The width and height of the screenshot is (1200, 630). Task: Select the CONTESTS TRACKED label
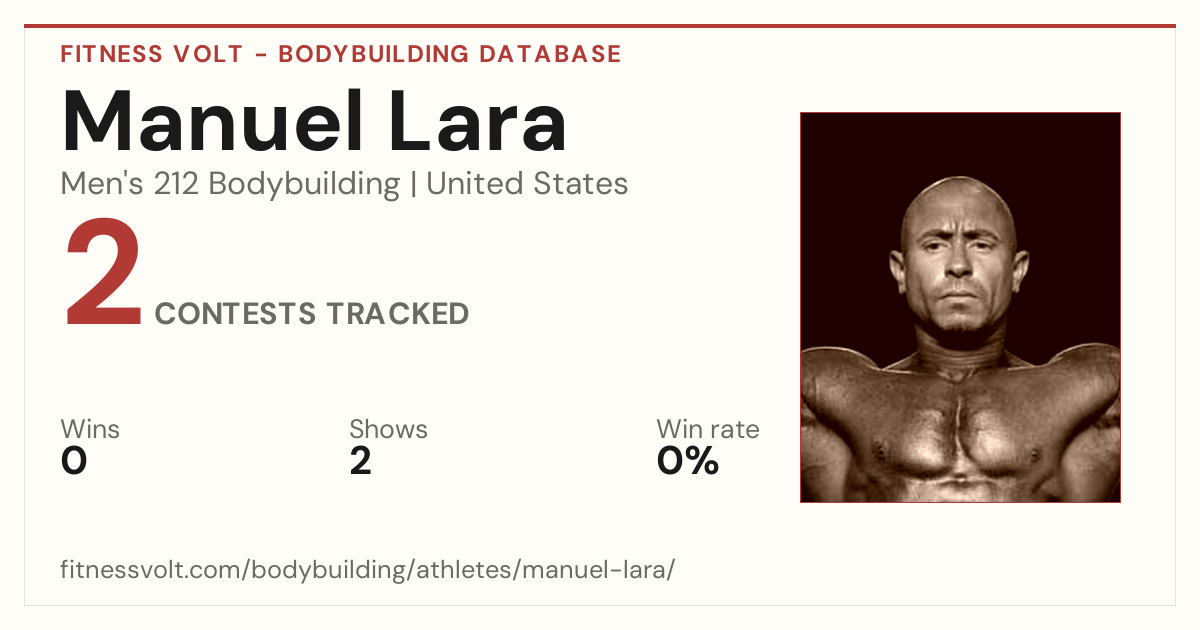click(x=312, y=313)
